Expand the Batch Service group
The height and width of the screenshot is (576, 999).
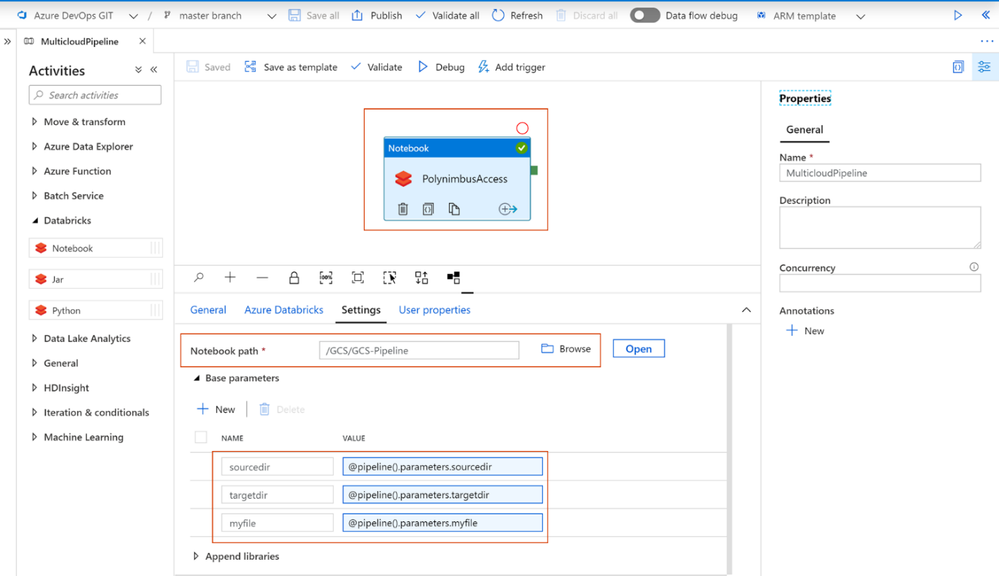[34, 196]
